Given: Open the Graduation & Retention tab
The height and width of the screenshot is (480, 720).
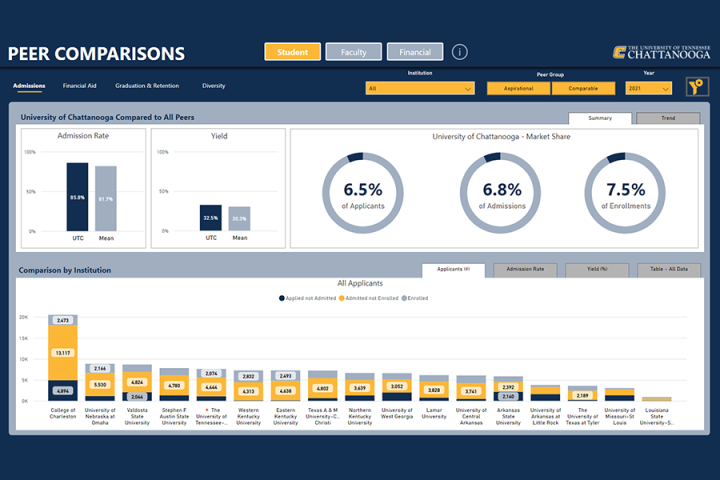Looking at the screenshot, I should (147, 86).
